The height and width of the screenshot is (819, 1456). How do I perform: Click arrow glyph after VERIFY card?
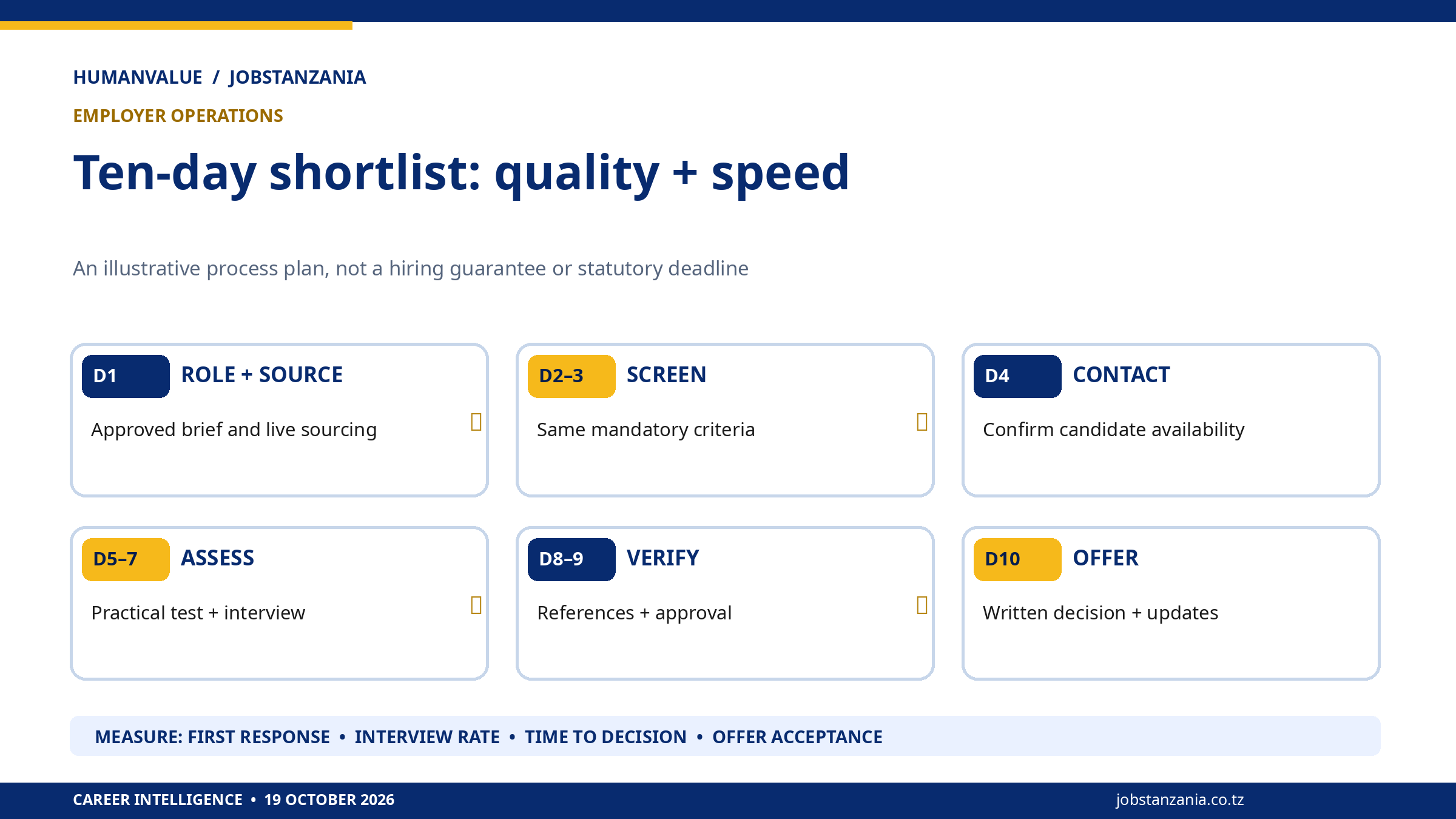pyautogui.click(x=922, y=605)
